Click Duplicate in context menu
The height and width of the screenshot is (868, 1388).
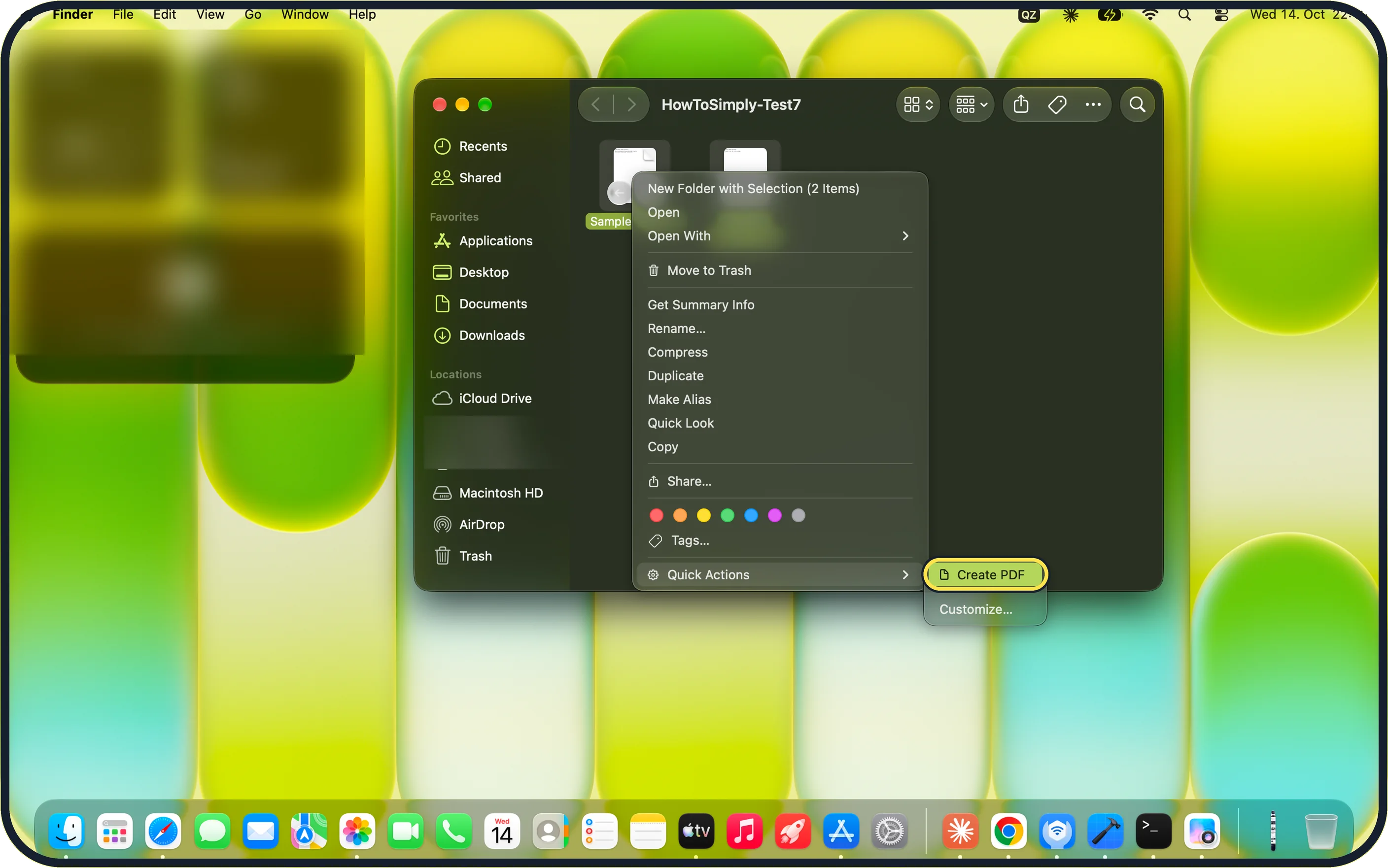tap(779, 375)
